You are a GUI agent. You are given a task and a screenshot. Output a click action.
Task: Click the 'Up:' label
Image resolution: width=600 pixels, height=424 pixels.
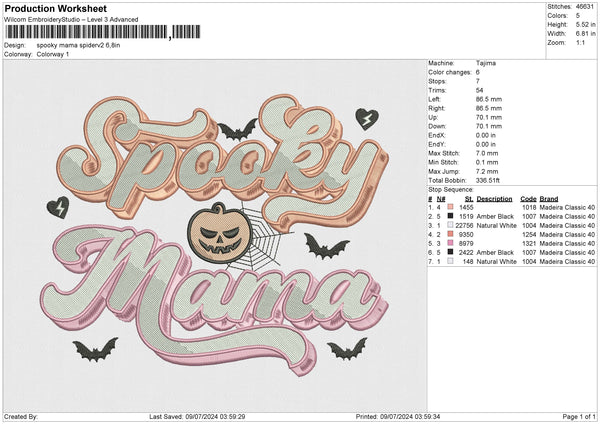[x=433, y=117]
